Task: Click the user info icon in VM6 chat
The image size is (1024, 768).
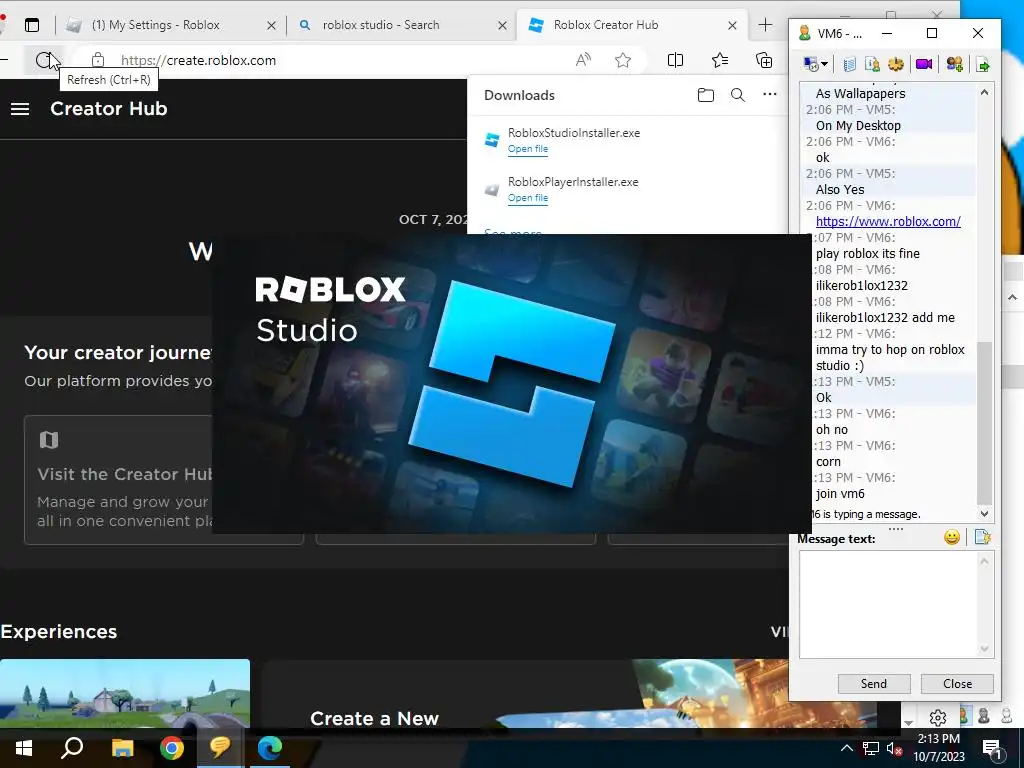Action: (x=872, y=64)
